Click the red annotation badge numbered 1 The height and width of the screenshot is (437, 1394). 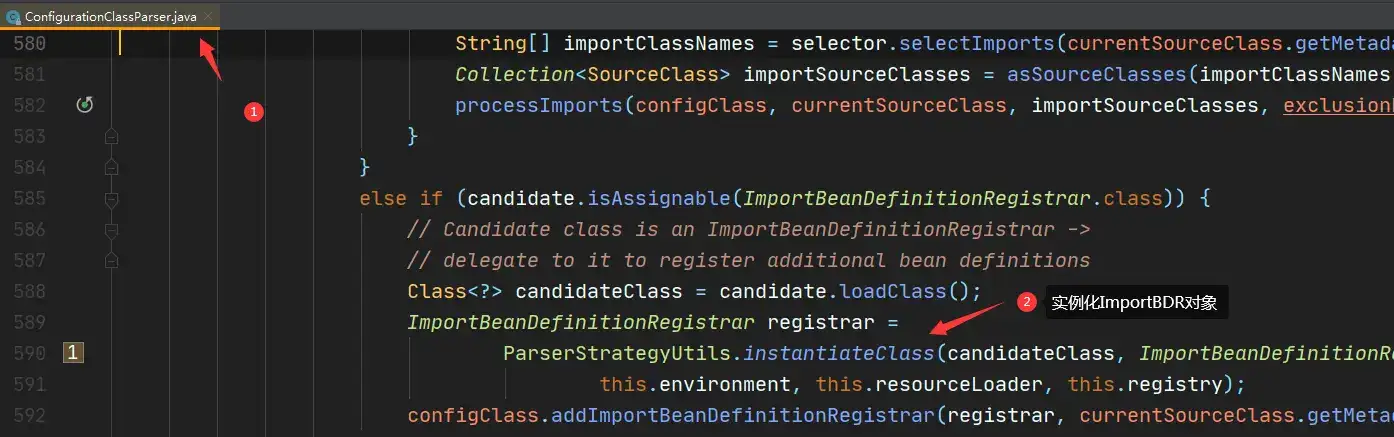pos(254,113)
